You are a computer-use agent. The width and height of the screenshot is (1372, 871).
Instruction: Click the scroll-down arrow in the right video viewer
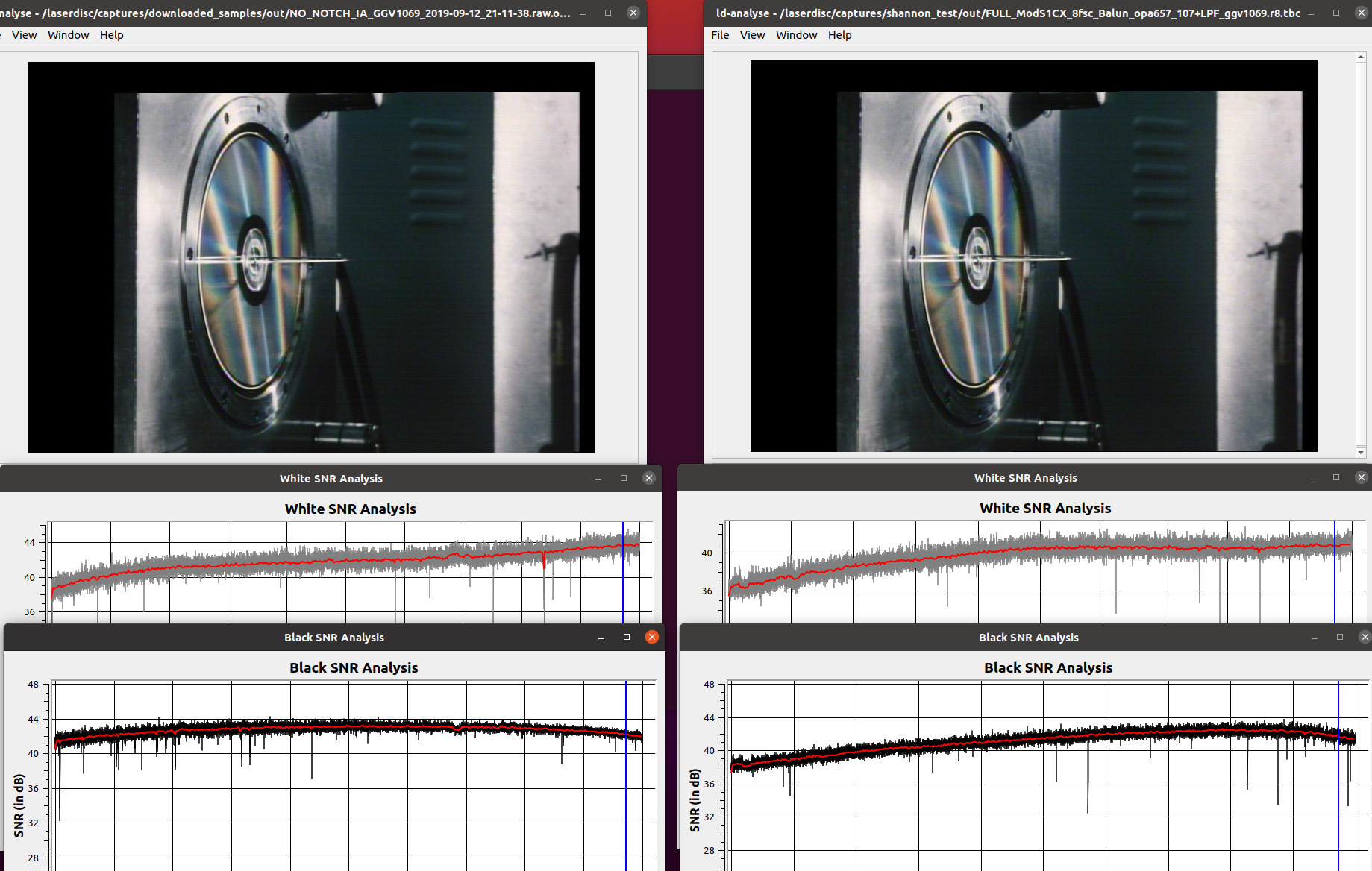point(1361,452)
